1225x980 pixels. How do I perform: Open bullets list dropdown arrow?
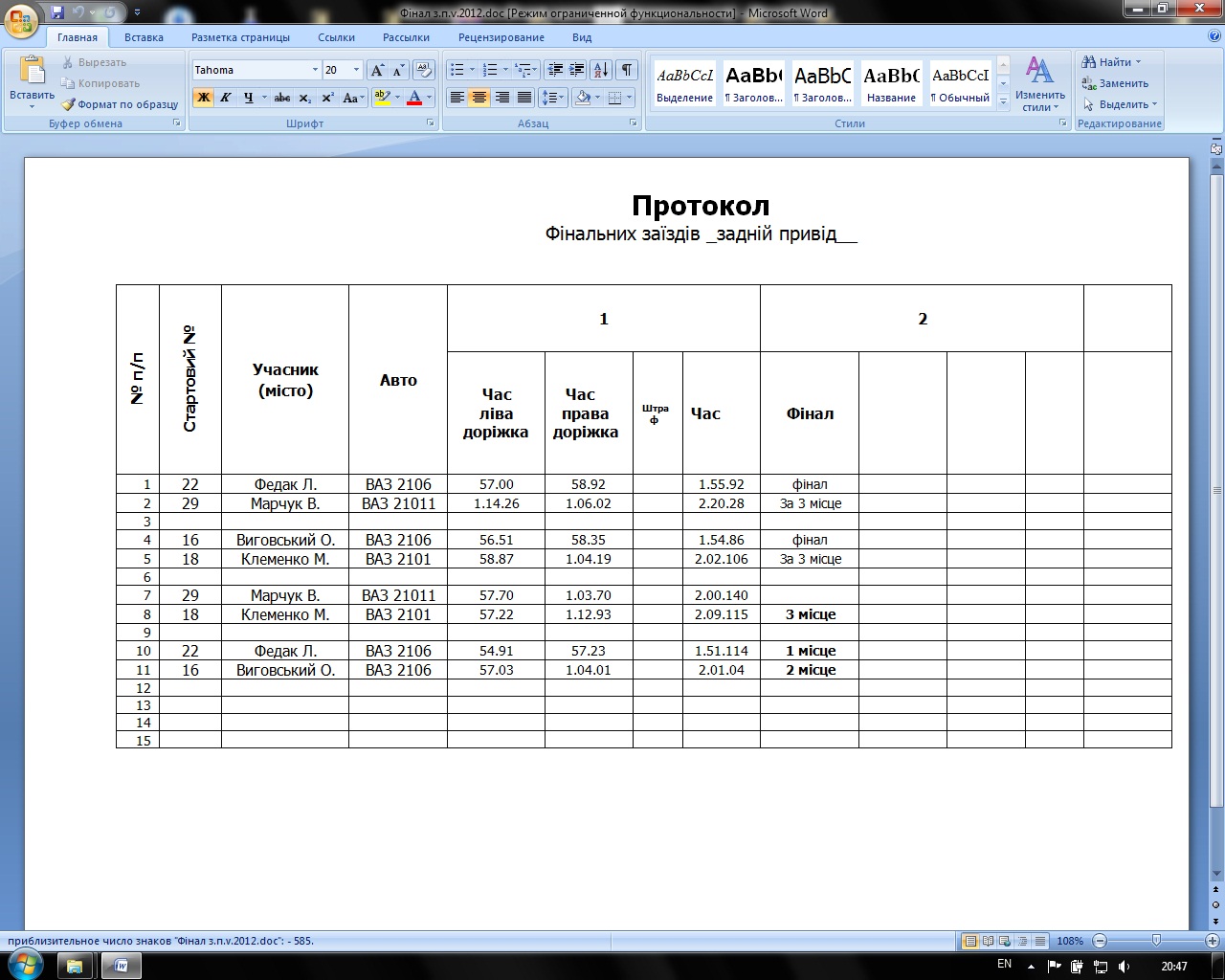pyautogui.click(x=473, y=70)
